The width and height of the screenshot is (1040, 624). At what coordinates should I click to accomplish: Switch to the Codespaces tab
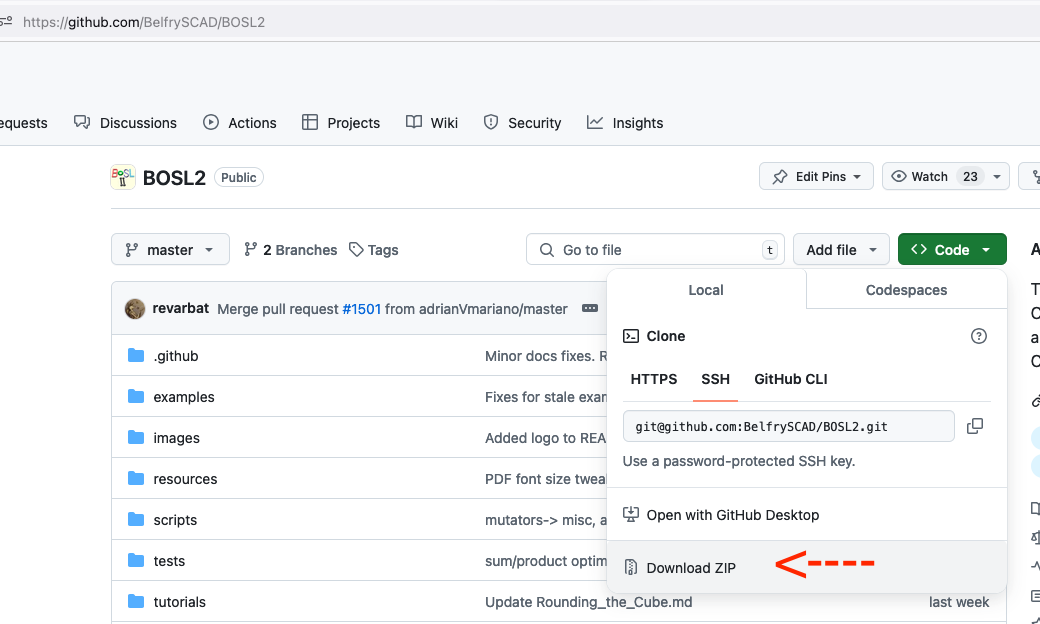pos(906,290)
